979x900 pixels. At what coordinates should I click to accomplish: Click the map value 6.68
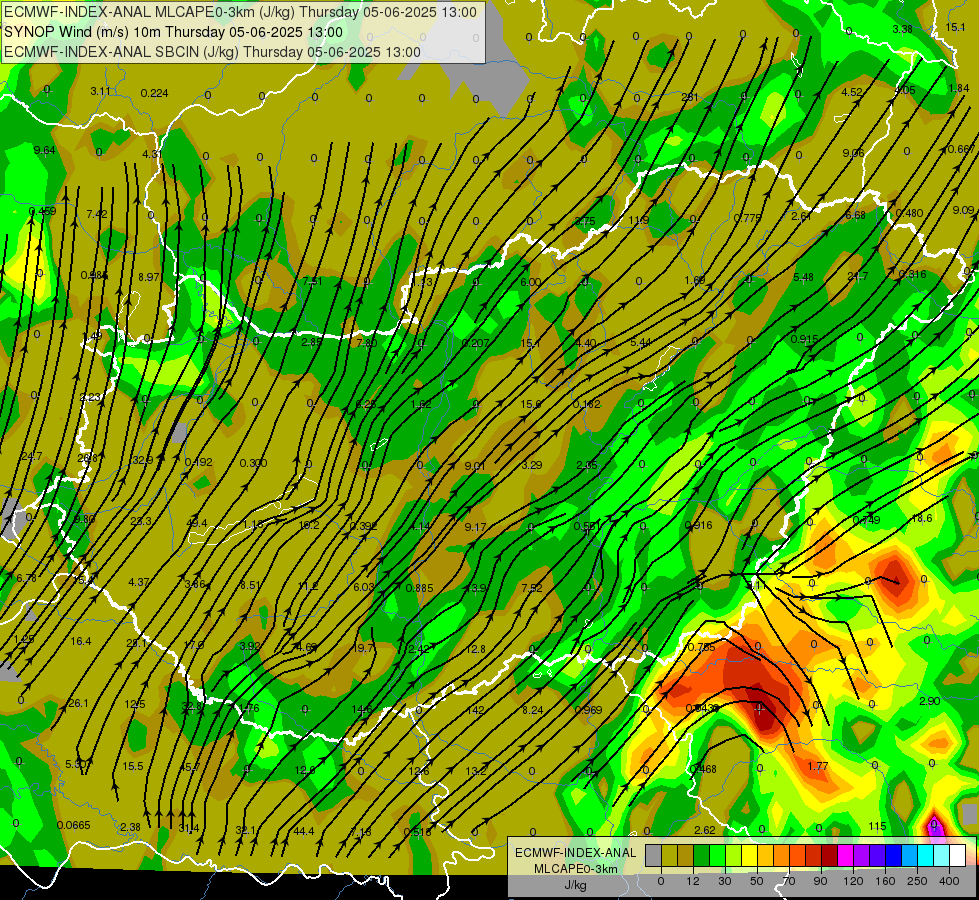pyautogui.click(x=855, y=215)
